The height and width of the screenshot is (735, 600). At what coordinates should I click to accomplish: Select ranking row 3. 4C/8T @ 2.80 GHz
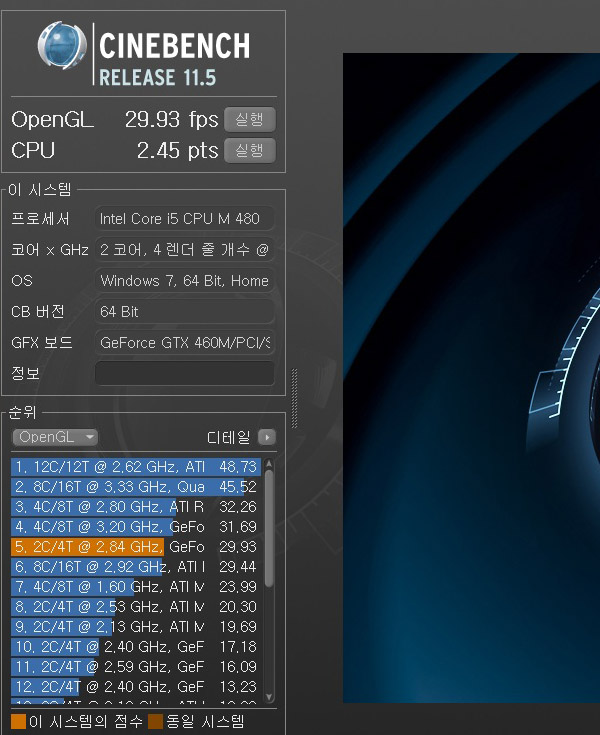click(136, 507)
